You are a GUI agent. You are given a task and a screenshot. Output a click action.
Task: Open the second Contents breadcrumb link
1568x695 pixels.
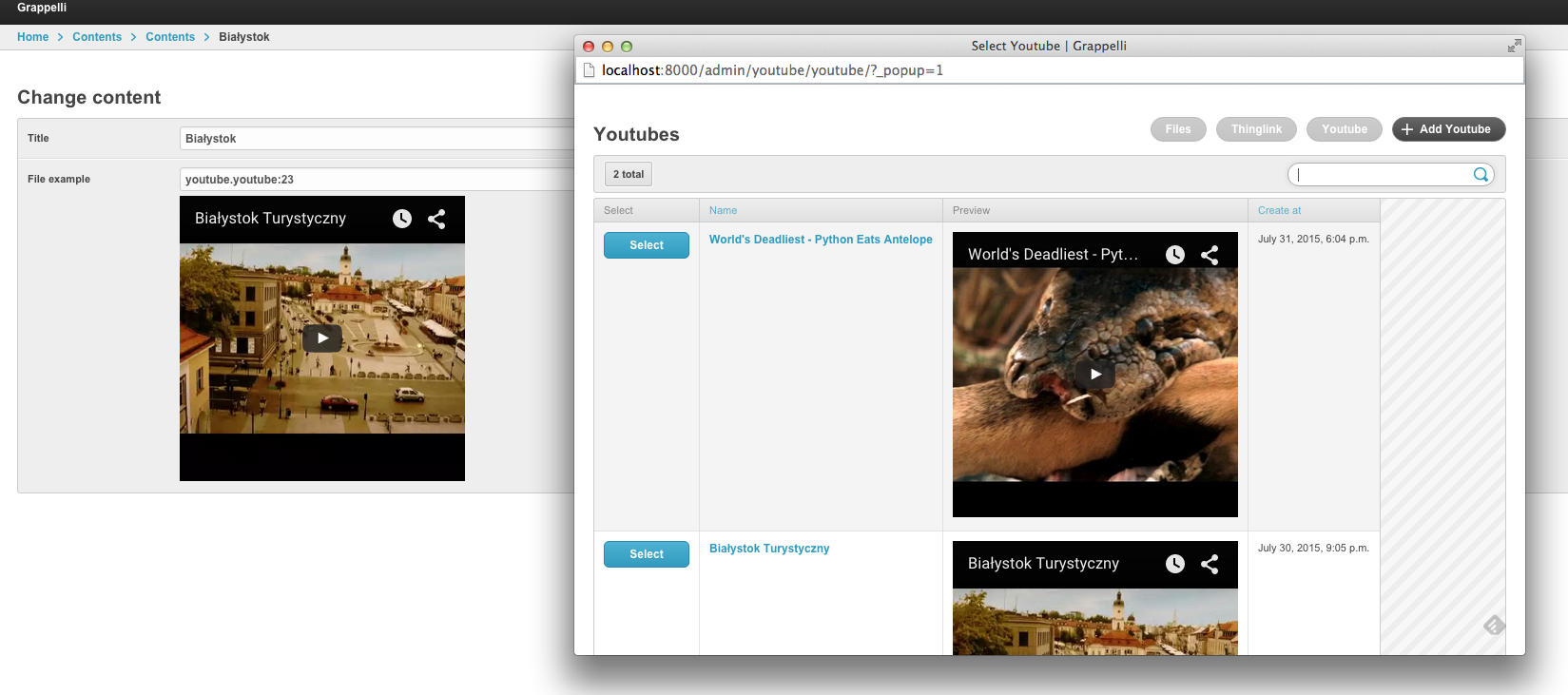(170, 37)
